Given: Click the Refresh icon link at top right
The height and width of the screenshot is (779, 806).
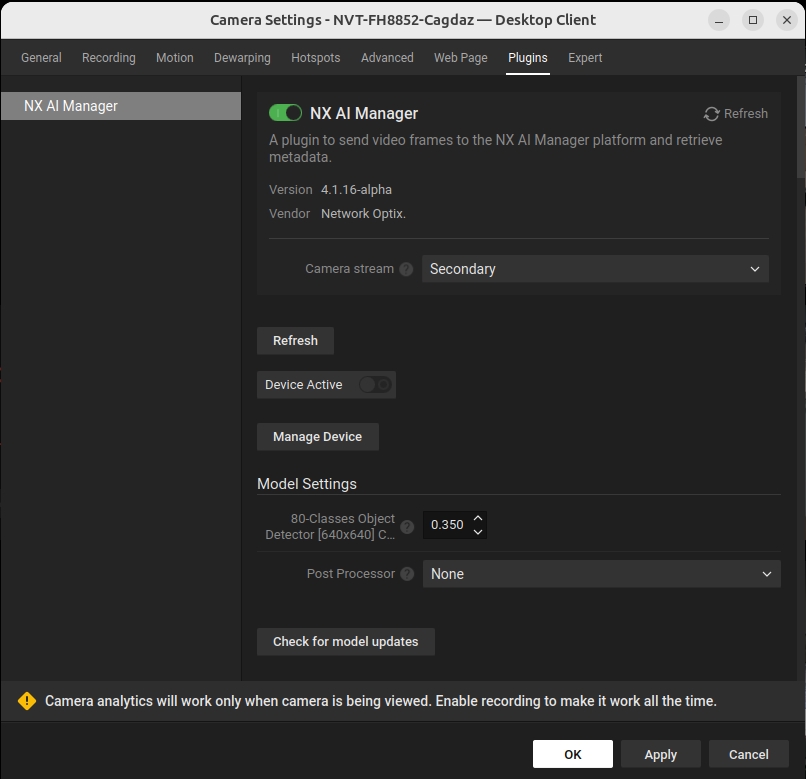Looking at the screenshot, I should pos(736,114).
